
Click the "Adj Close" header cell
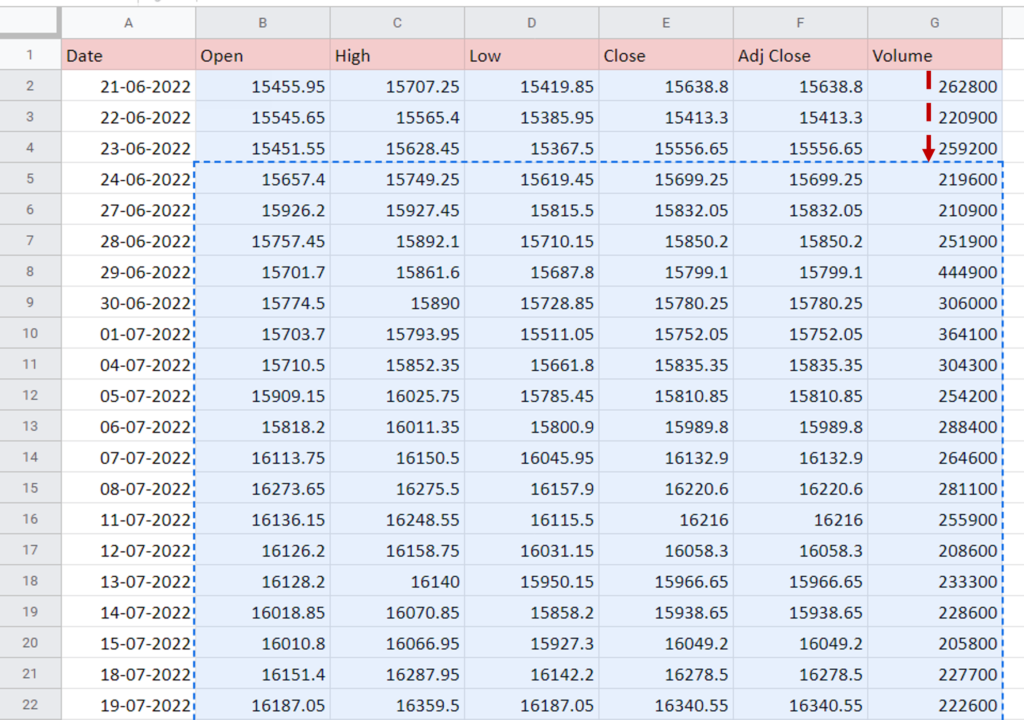801,55
